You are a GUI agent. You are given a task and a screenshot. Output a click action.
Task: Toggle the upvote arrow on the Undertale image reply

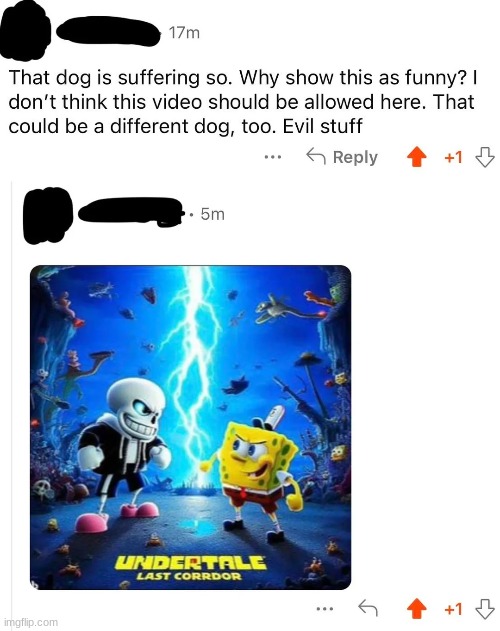coord(417,609)
